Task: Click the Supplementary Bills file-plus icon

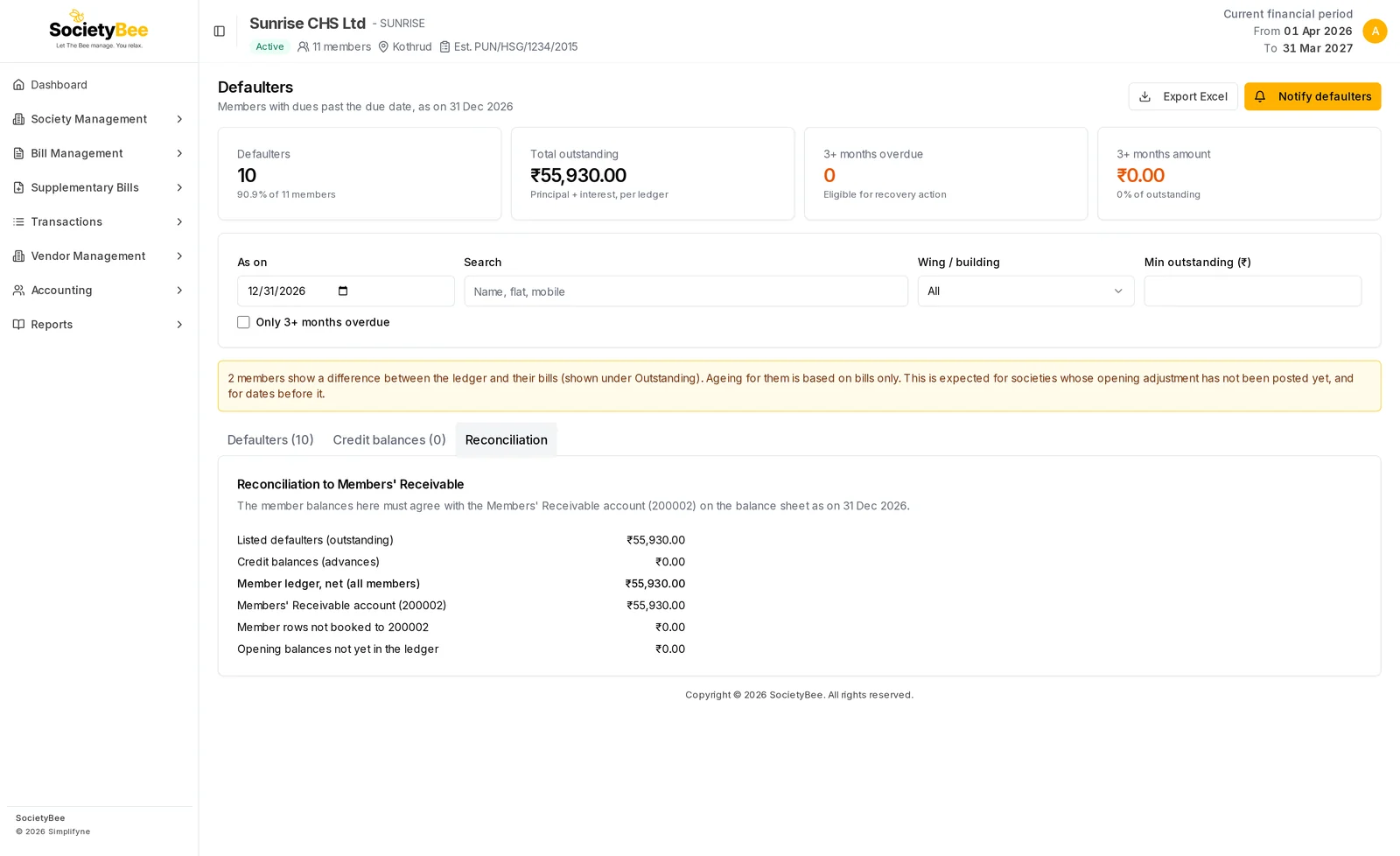Action: (x=18, y=187)
